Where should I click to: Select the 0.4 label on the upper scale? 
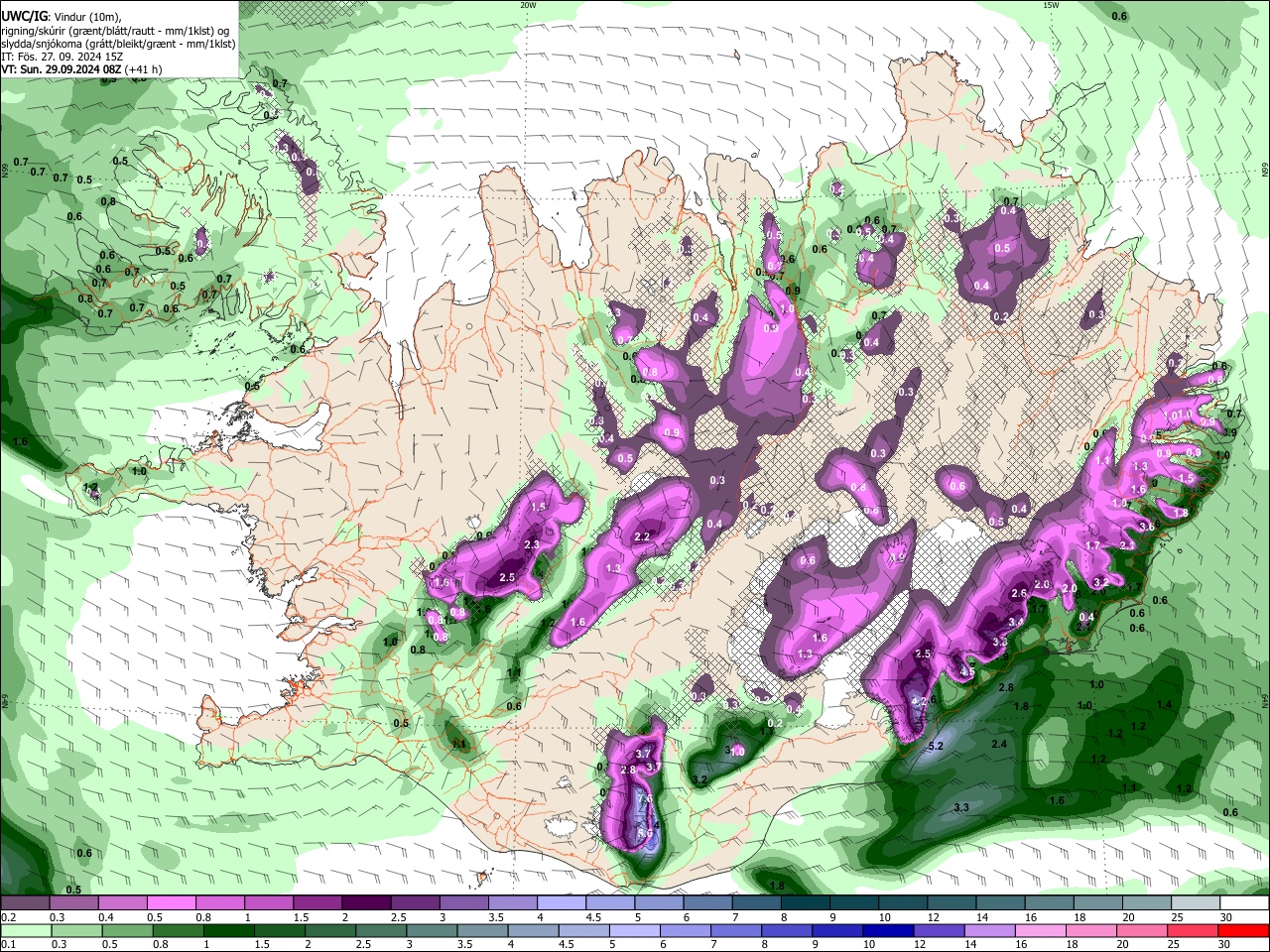105,917
